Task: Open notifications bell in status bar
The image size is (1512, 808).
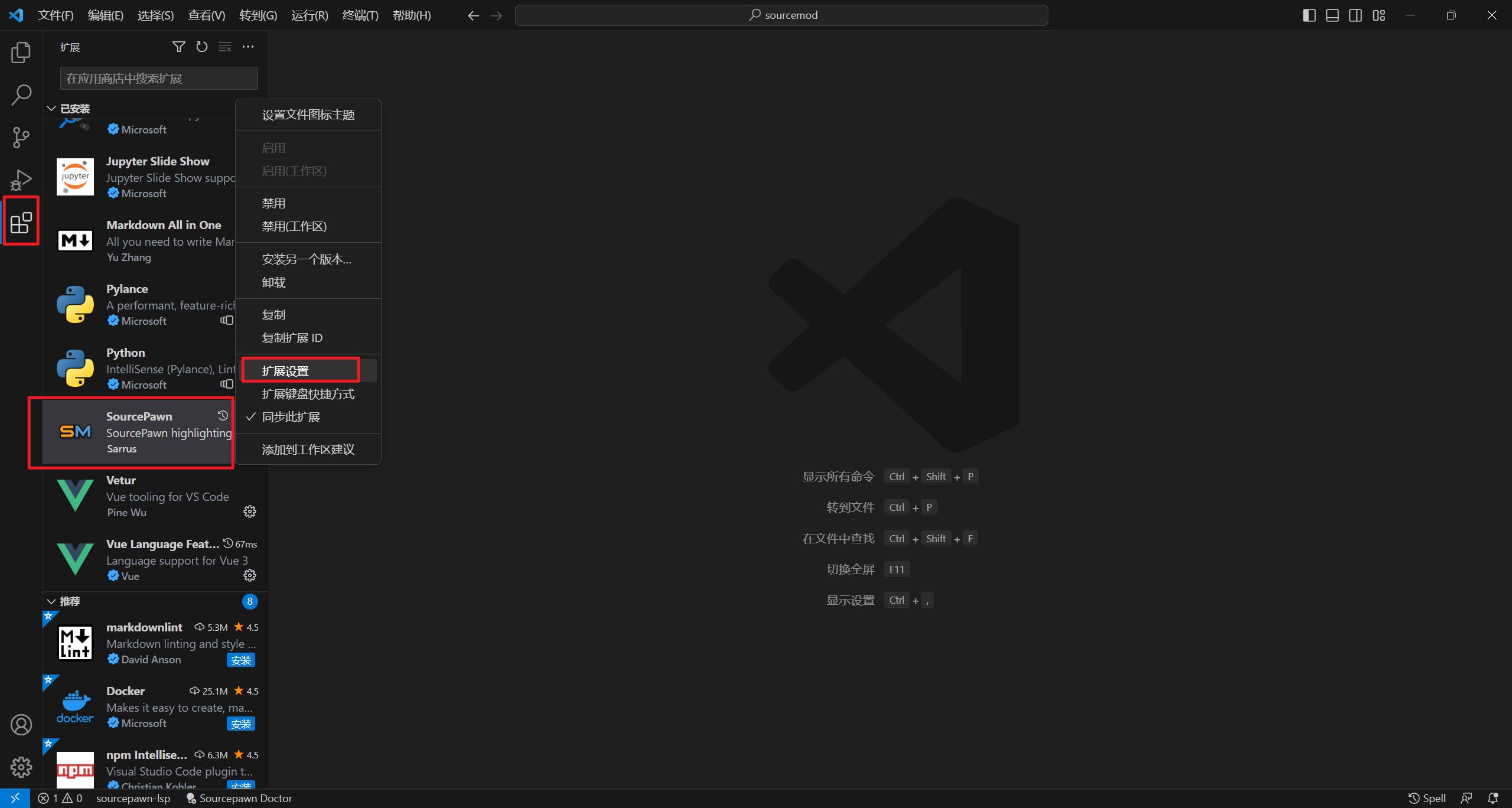Action: 1493,799
